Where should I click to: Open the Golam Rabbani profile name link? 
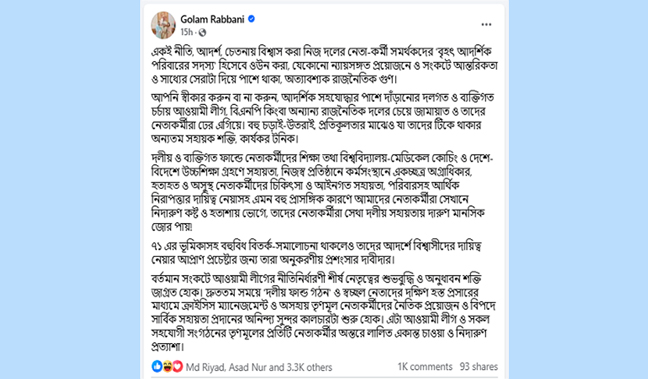(x=212, y=19)
